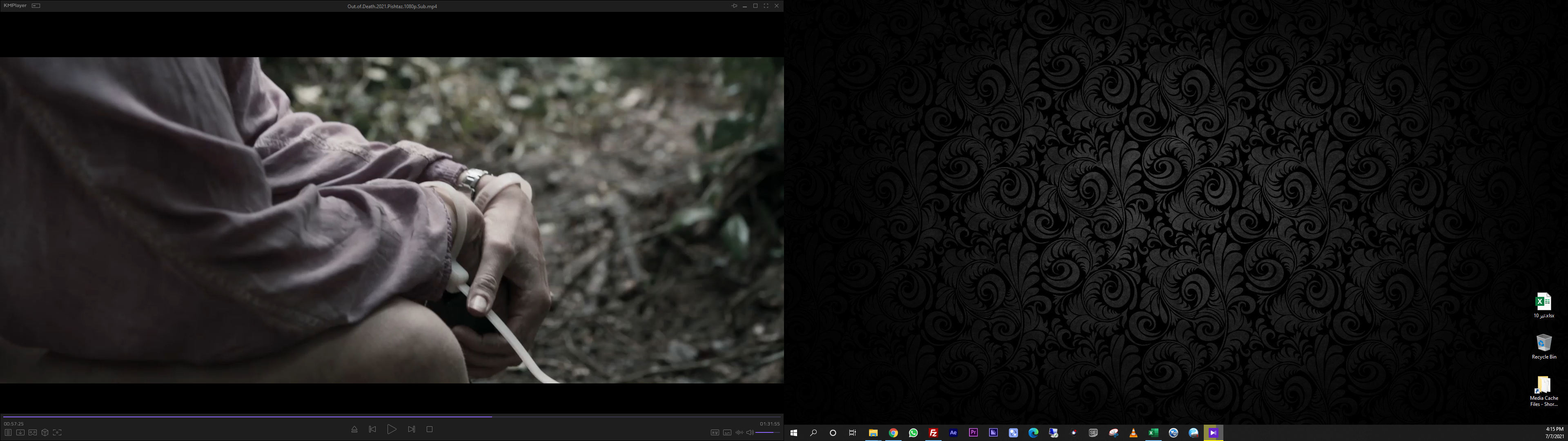The height and width of the screenshot is (441, 1568).
Task: Toggle HW hardware acceleration
Action: [715, 432]
